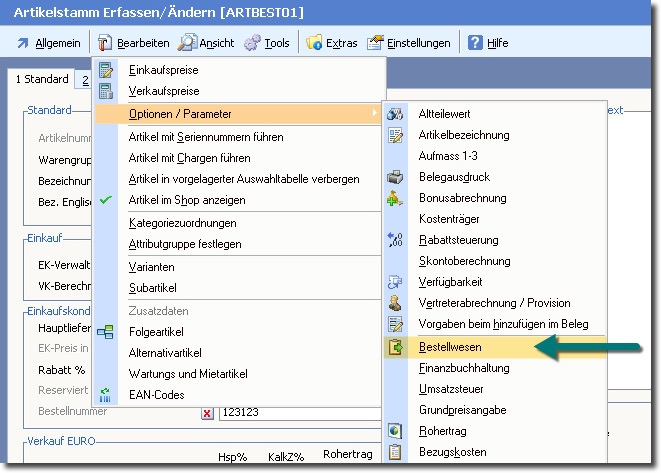Click the Einkaufspreise icon in menu
661x473 pixels.
(x=107, y=70)
